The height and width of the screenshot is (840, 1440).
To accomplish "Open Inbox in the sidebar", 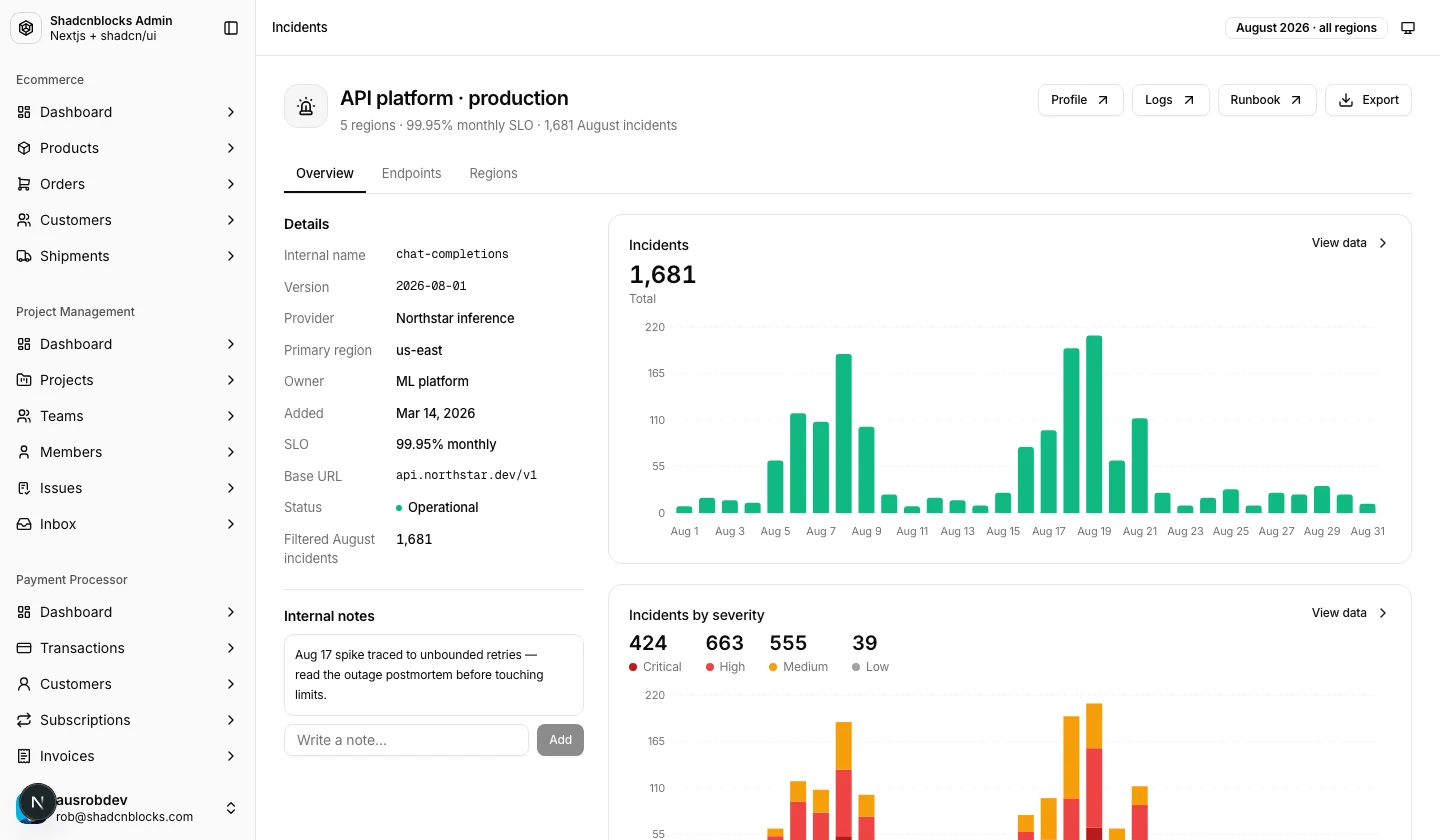I will coord(128,524).
